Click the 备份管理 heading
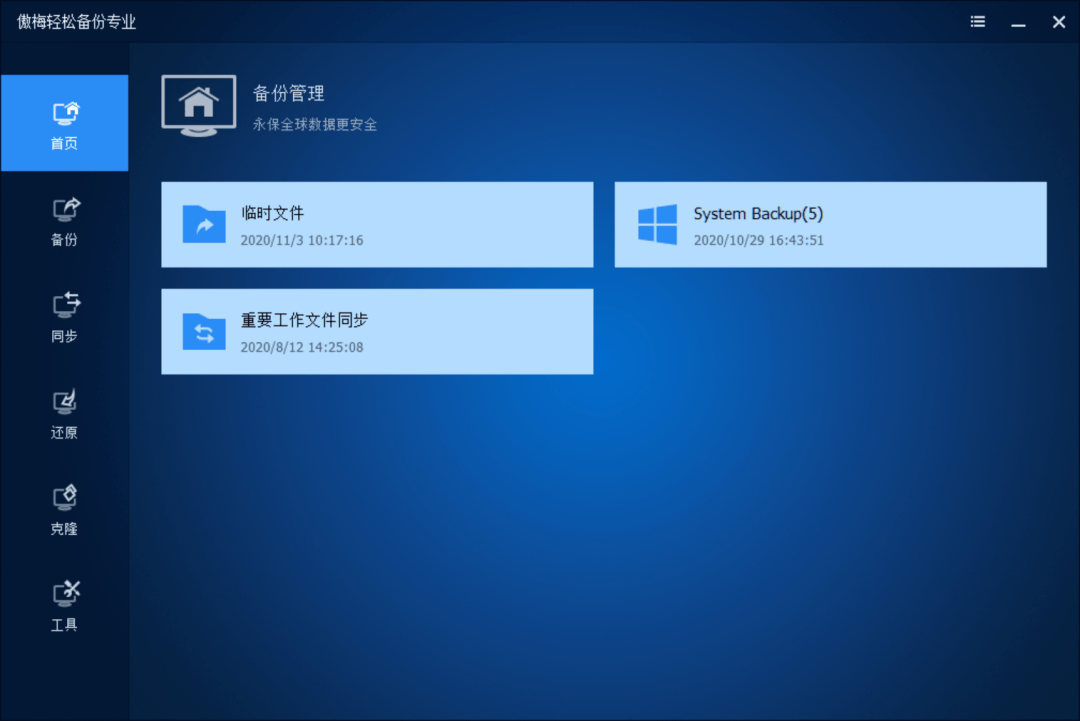Viewport: 1080px width, 721px height. (289, 94)
